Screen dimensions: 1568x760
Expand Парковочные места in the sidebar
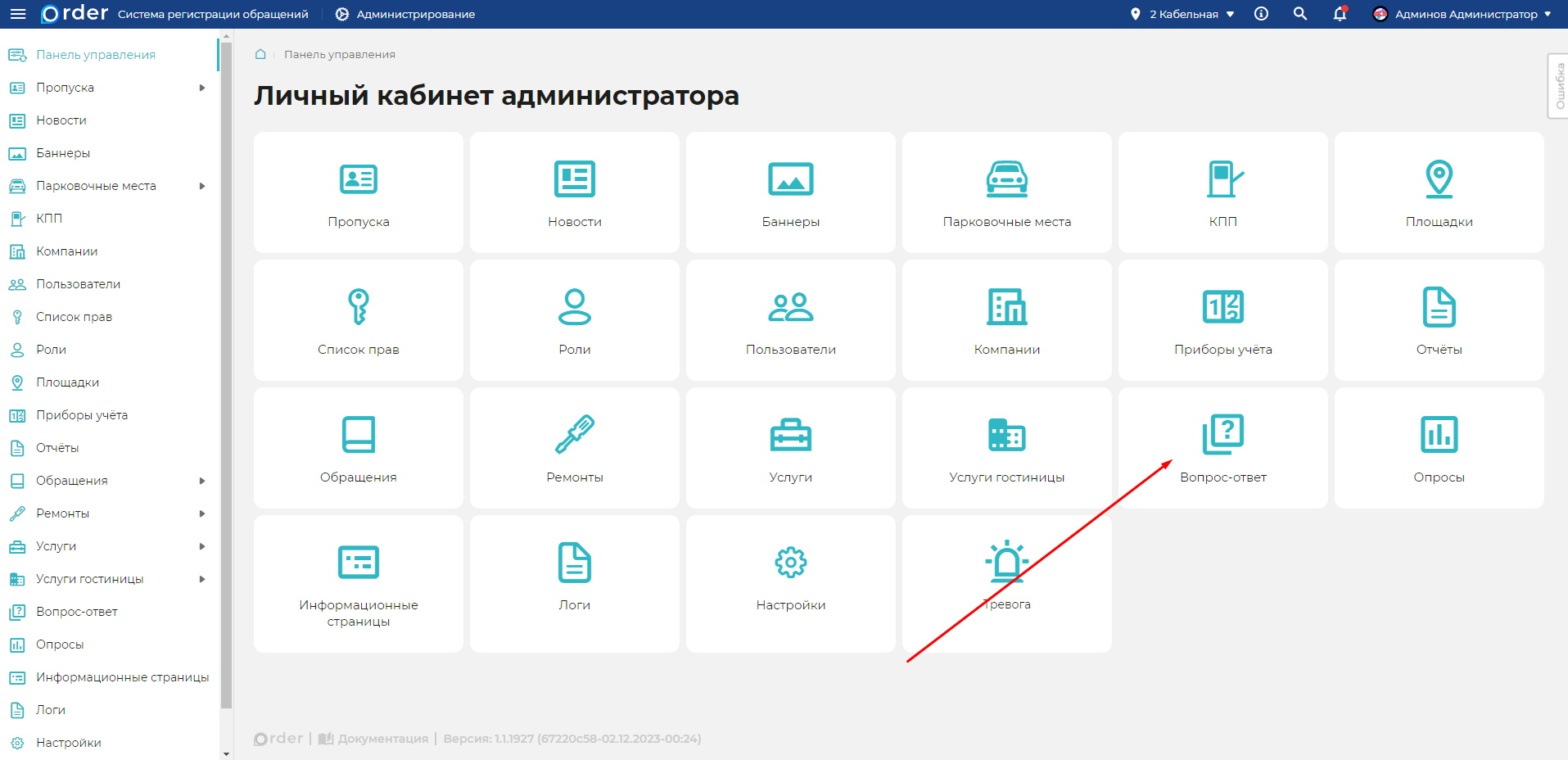click(201, 186)
